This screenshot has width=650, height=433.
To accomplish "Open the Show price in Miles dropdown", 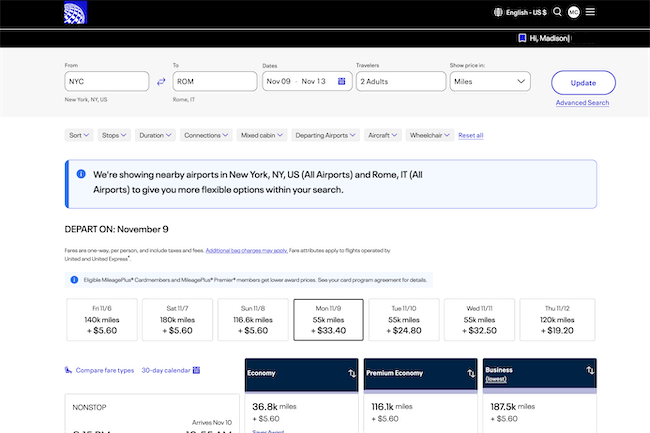I will coord(490,81).
